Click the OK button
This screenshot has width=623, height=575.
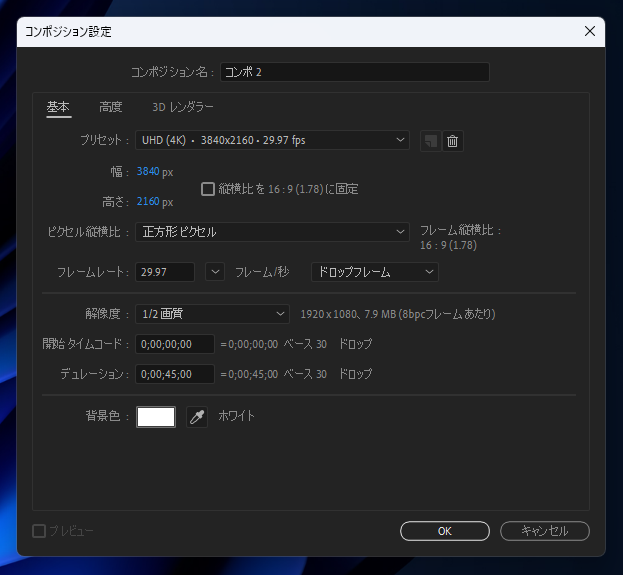pos(445,531)
